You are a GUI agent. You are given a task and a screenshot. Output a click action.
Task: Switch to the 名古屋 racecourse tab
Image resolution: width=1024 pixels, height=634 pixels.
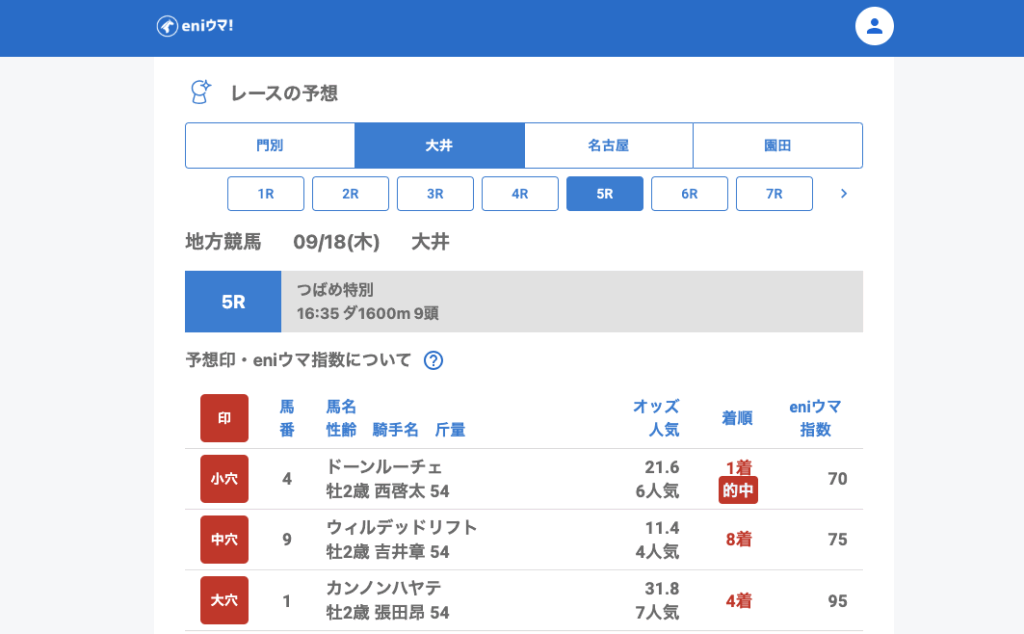608,146
